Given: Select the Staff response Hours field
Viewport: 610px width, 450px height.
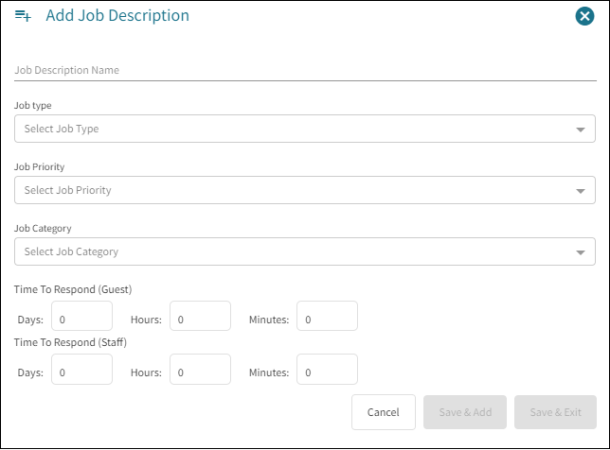Looking at the screenshot, I should coord(200,371).
